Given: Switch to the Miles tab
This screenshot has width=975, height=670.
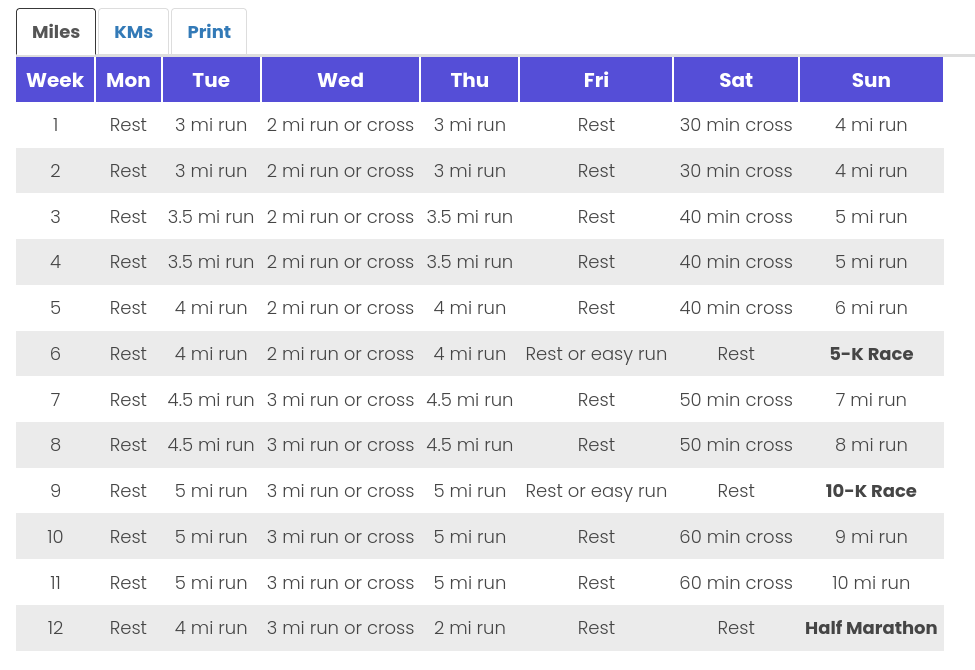Looking at the screenshot, I should click(x=56, y=32).
